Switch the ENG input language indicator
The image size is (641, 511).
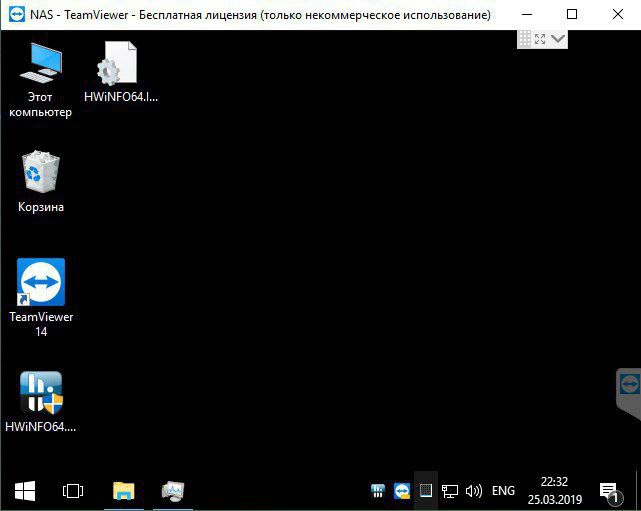(503, 491)
